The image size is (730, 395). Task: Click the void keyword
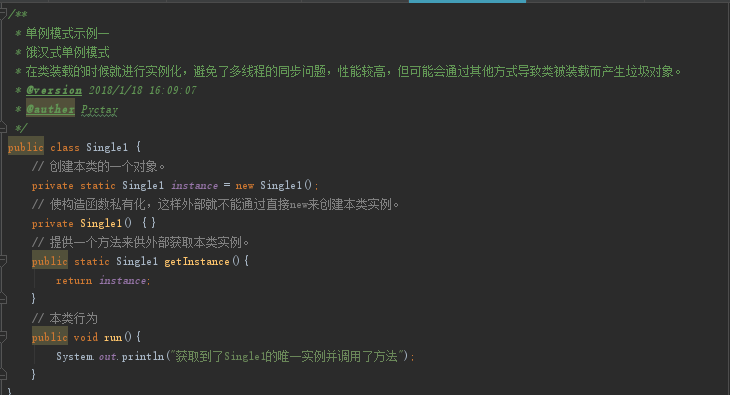(x=86, y=337)
